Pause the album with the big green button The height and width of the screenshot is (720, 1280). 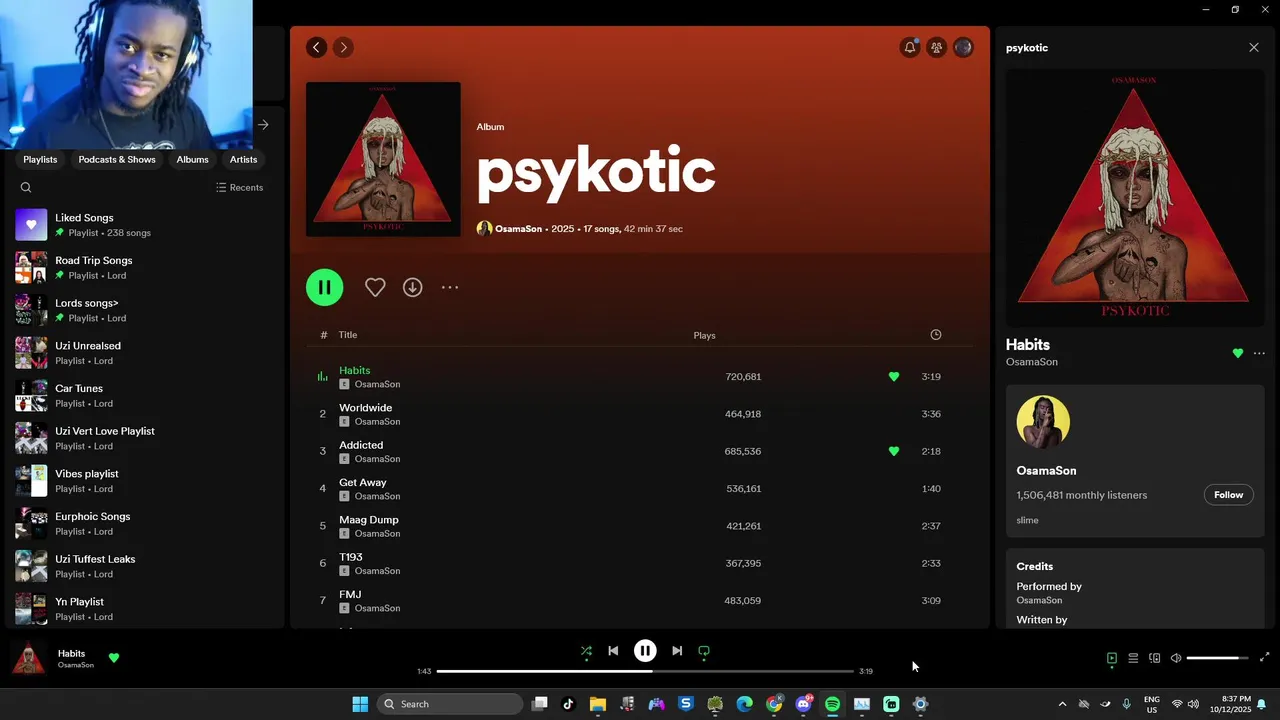(x=325, y=287)
